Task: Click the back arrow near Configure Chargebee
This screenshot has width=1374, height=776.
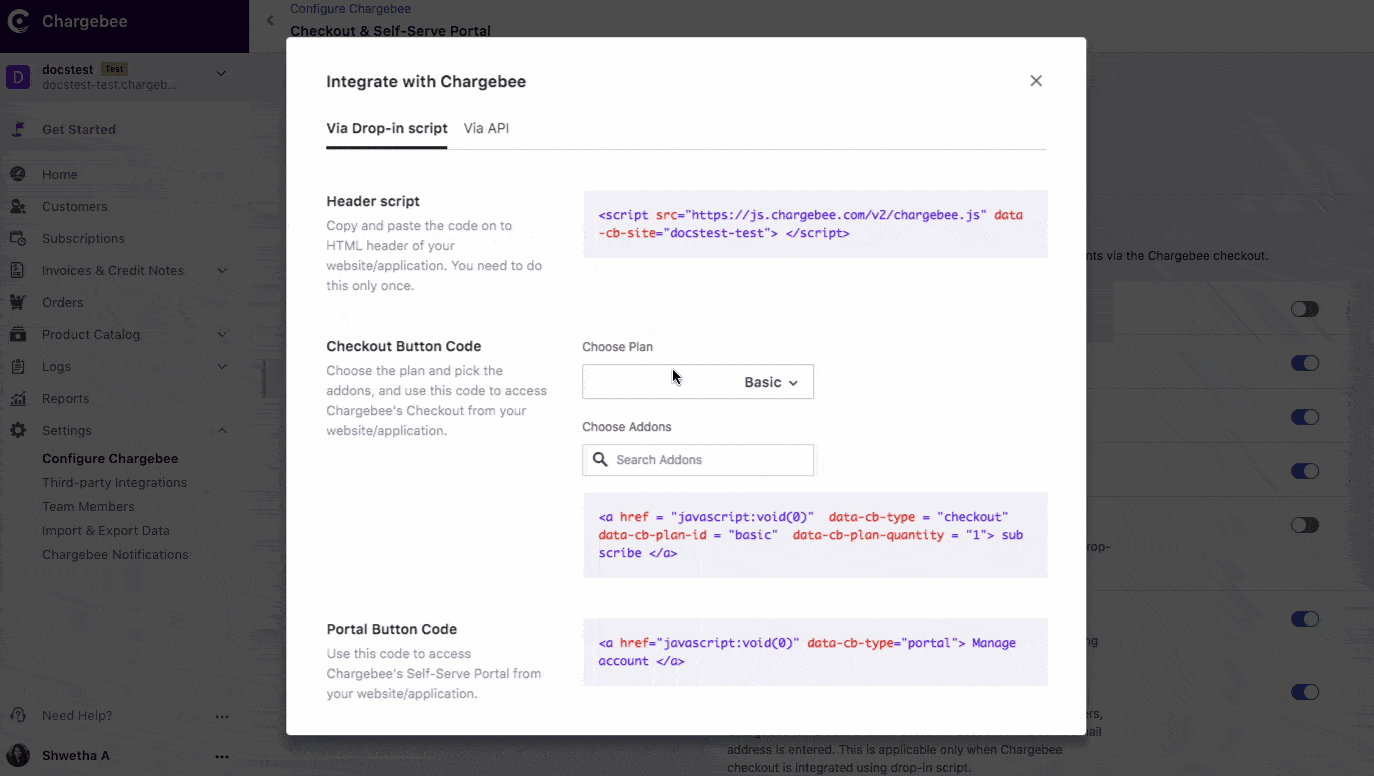Action: 270,20
